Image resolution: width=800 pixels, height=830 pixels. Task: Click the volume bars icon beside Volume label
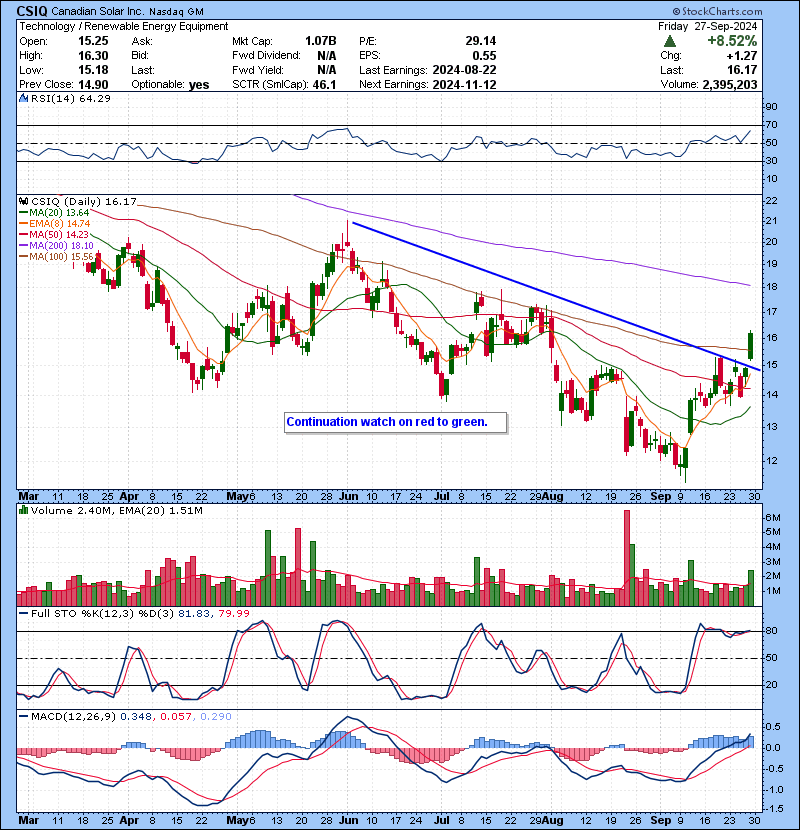click(24, 510)
